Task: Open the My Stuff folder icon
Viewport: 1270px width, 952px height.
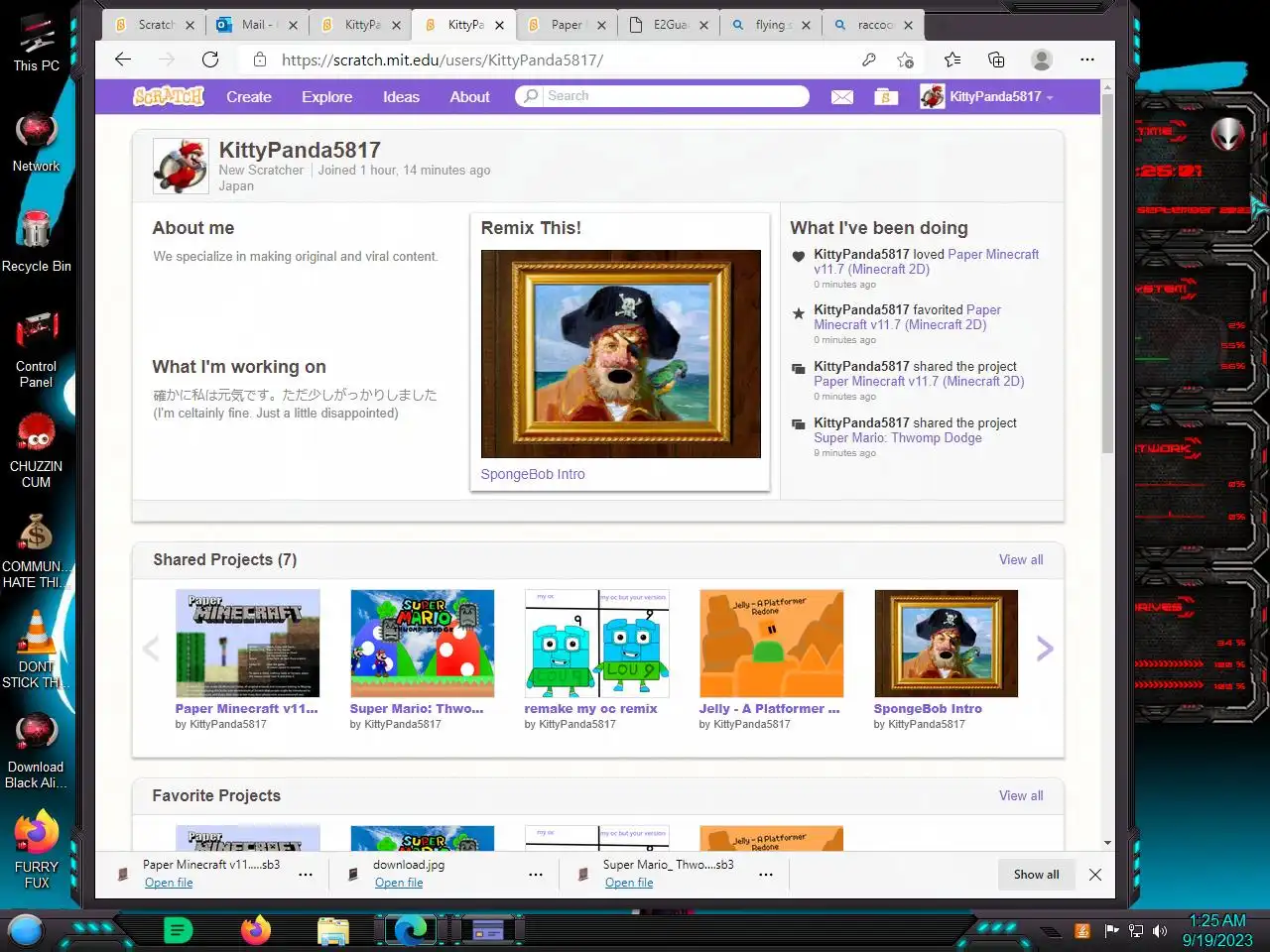Action: click(886, 97)
